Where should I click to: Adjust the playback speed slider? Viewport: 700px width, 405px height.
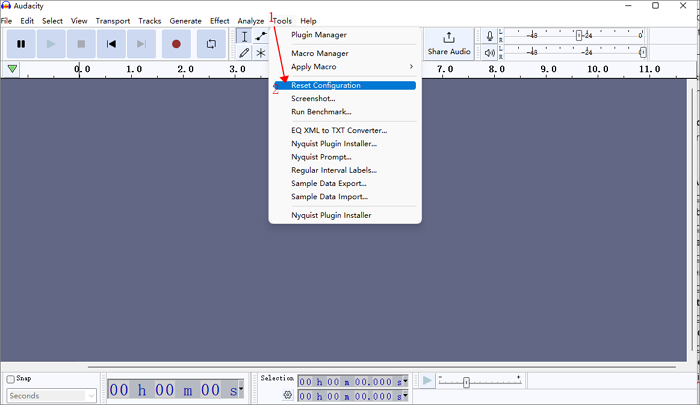click(x=466, y=382)
